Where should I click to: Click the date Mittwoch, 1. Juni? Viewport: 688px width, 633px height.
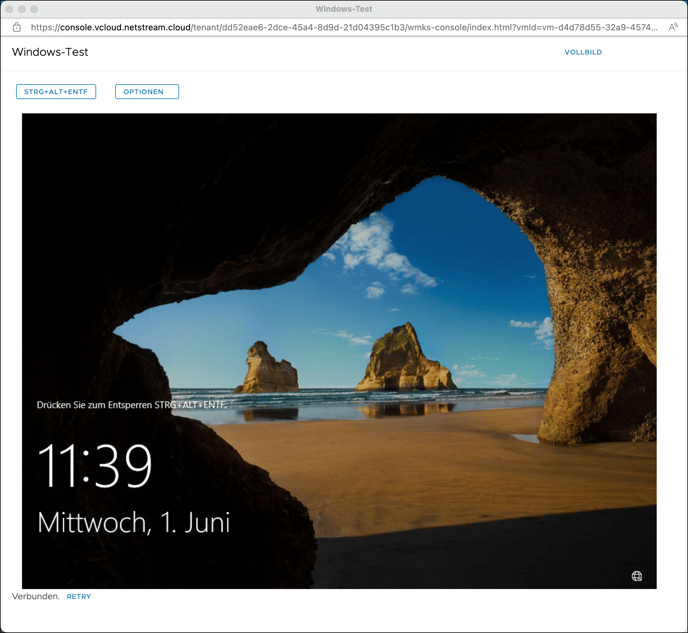(134, 522)
